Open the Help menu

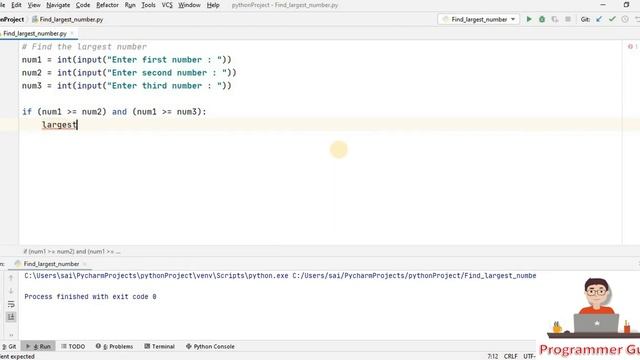tap(213, 5)
